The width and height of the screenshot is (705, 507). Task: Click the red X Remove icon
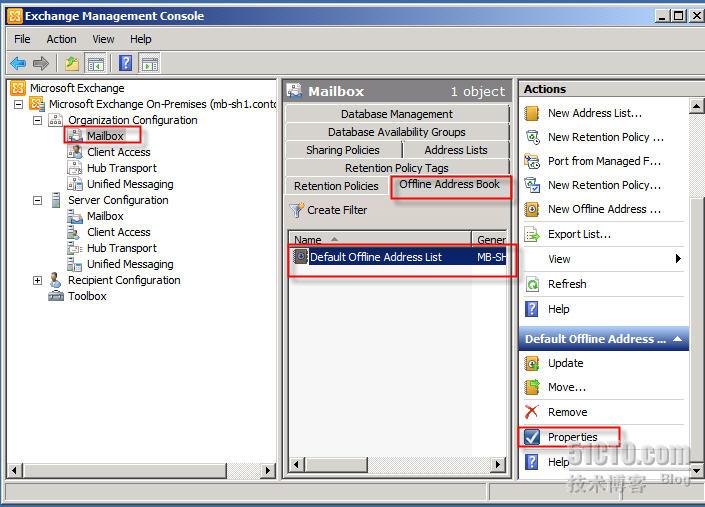point(532,412)
